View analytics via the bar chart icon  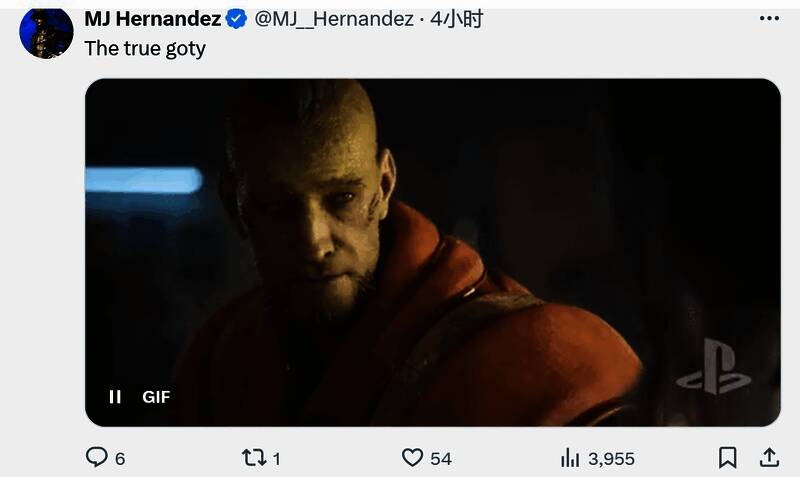(570, 458)
